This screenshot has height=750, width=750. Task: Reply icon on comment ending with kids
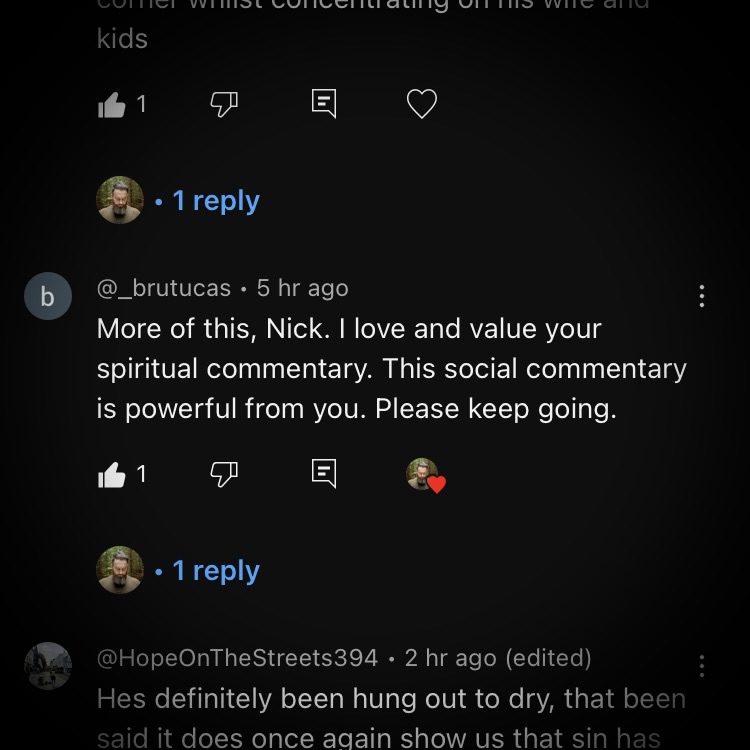(324, 103)
